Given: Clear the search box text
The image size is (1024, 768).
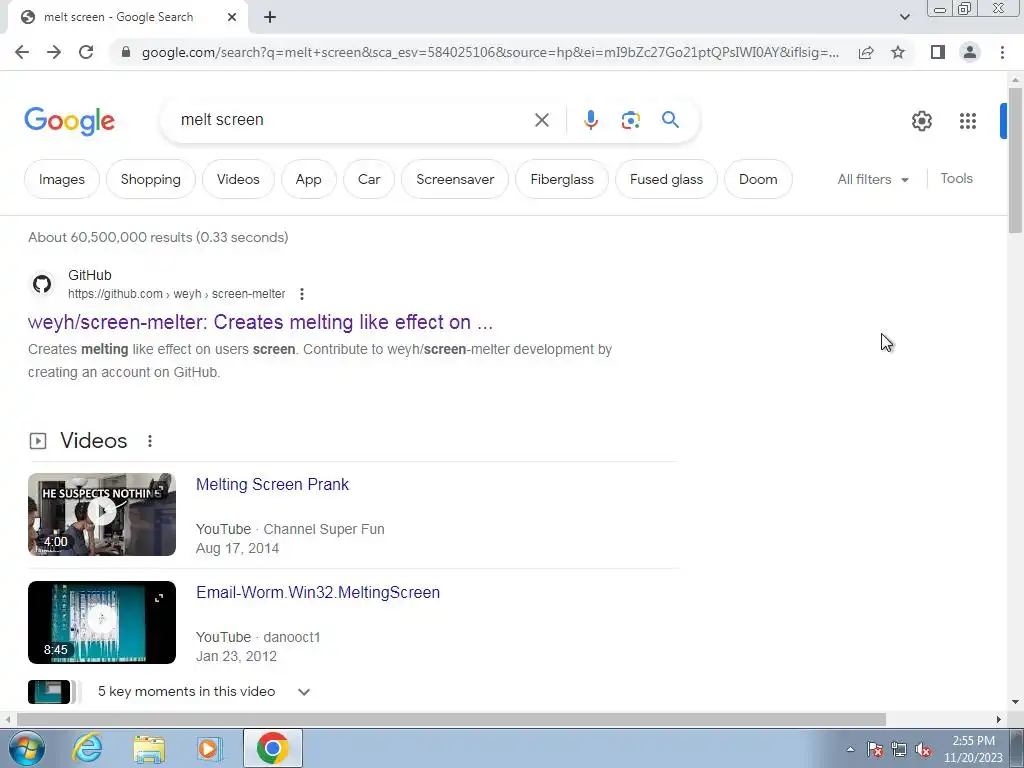Looking at the screenshot, I should tap(541, 120).
